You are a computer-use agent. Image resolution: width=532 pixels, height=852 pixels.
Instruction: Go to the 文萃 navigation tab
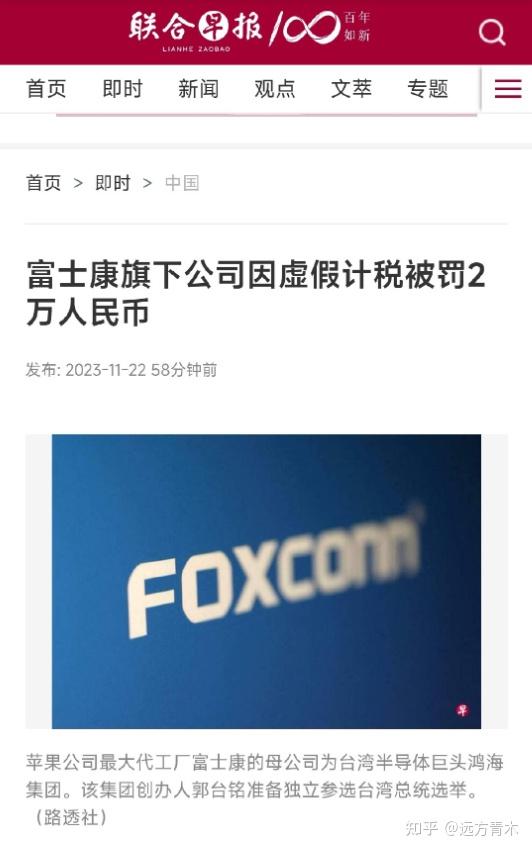[x=351, y=89]
